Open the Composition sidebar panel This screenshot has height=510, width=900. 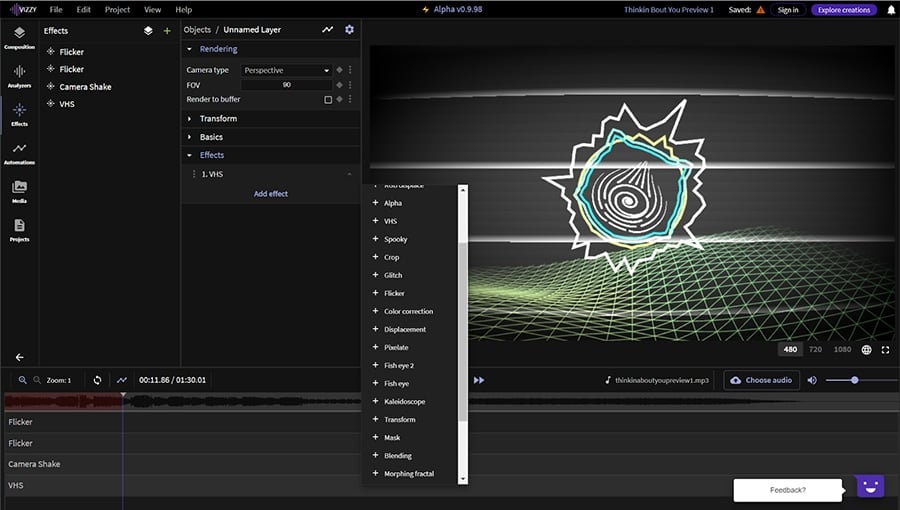click(20, 37)
